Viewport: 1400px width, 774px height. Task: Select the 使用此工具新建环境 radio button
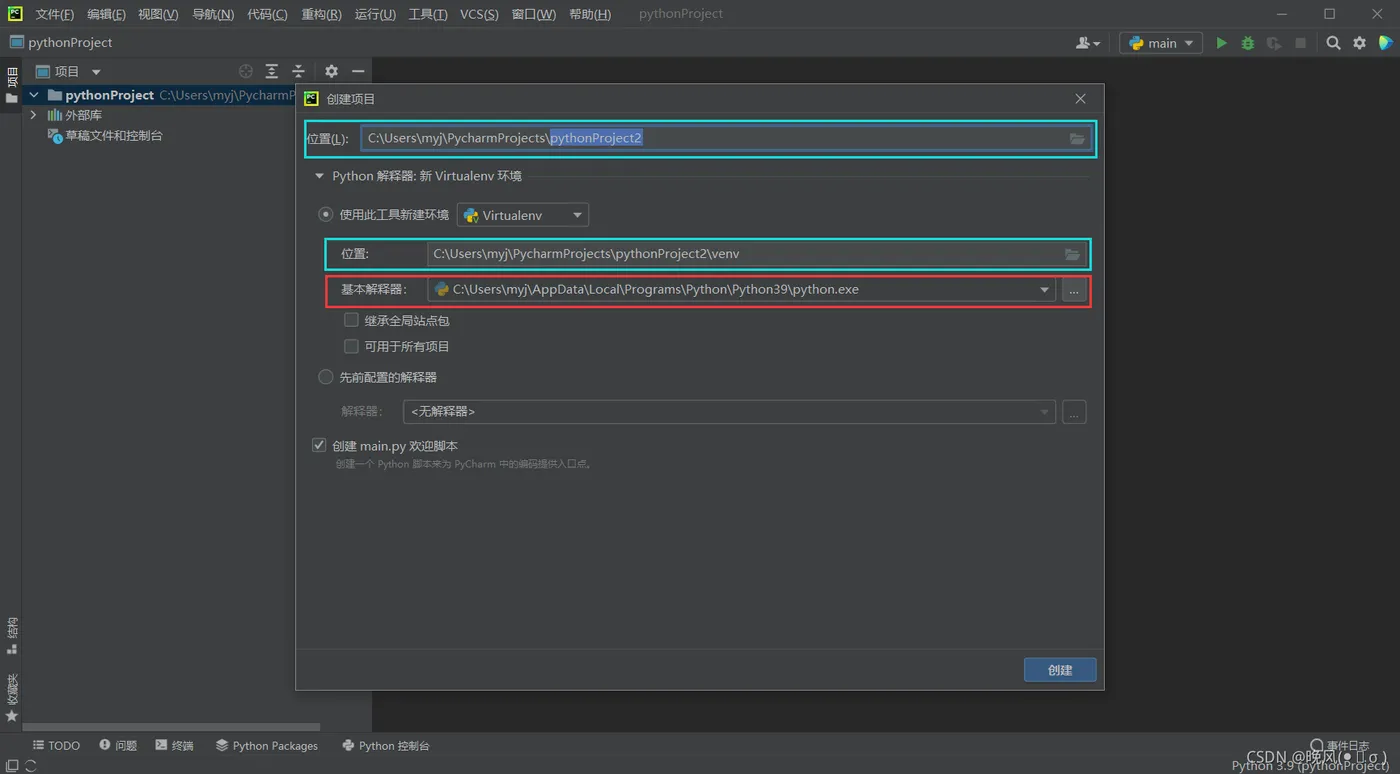[326, 214]
